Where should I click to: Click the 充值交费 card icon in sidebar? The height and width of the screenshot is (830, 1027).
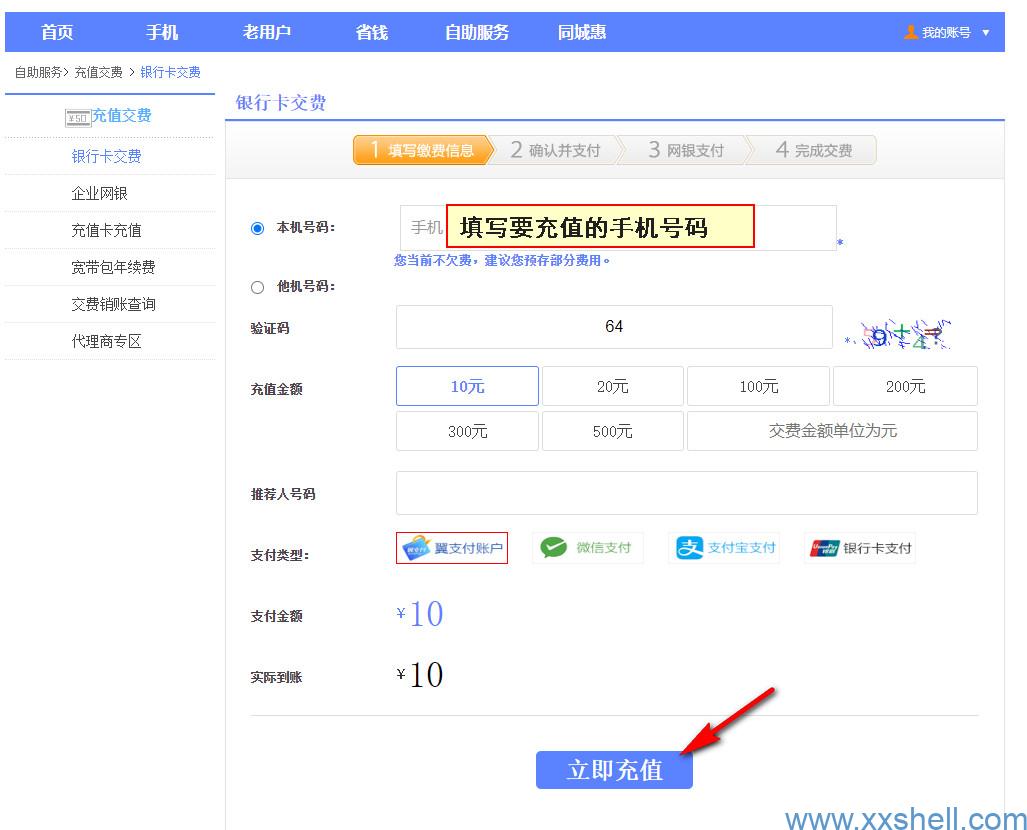tap(77, 118)
